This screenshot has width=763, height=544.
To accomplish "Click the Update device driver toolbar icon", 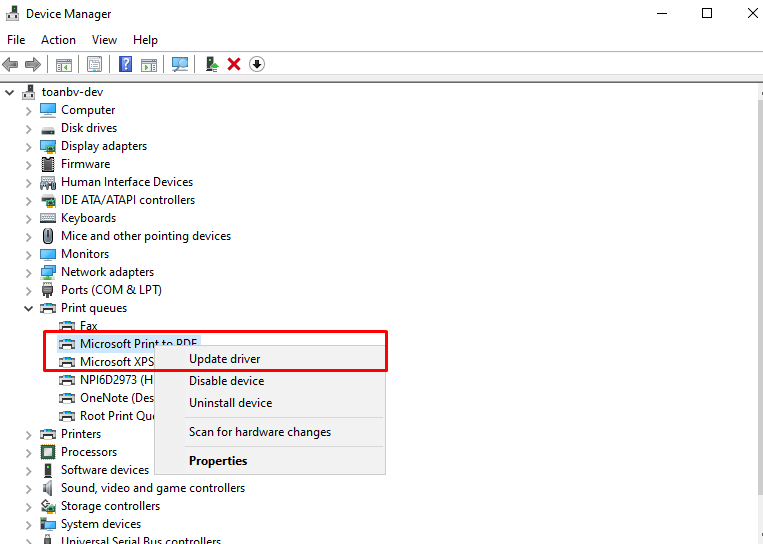I will click(x=211, y=64).
